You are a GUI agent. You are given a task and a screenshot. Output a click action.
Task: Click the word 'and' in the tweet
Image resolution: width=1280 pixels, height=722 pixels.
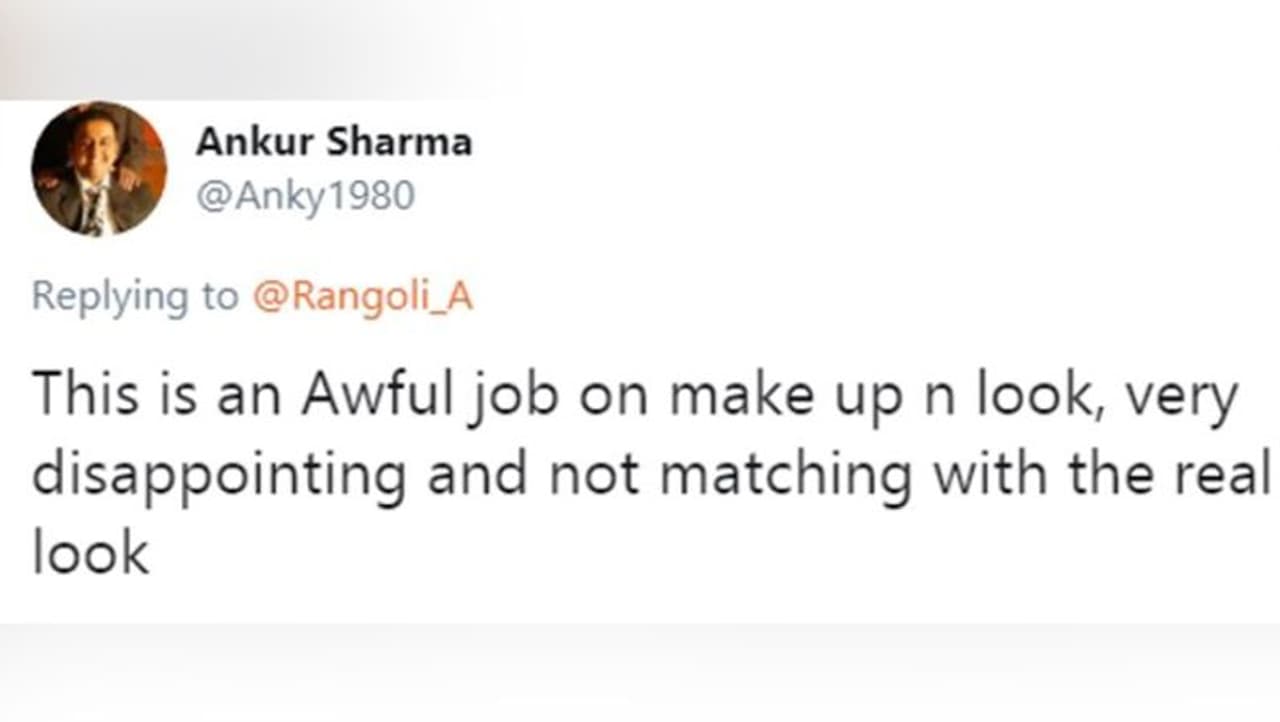[x=477, y=473]
